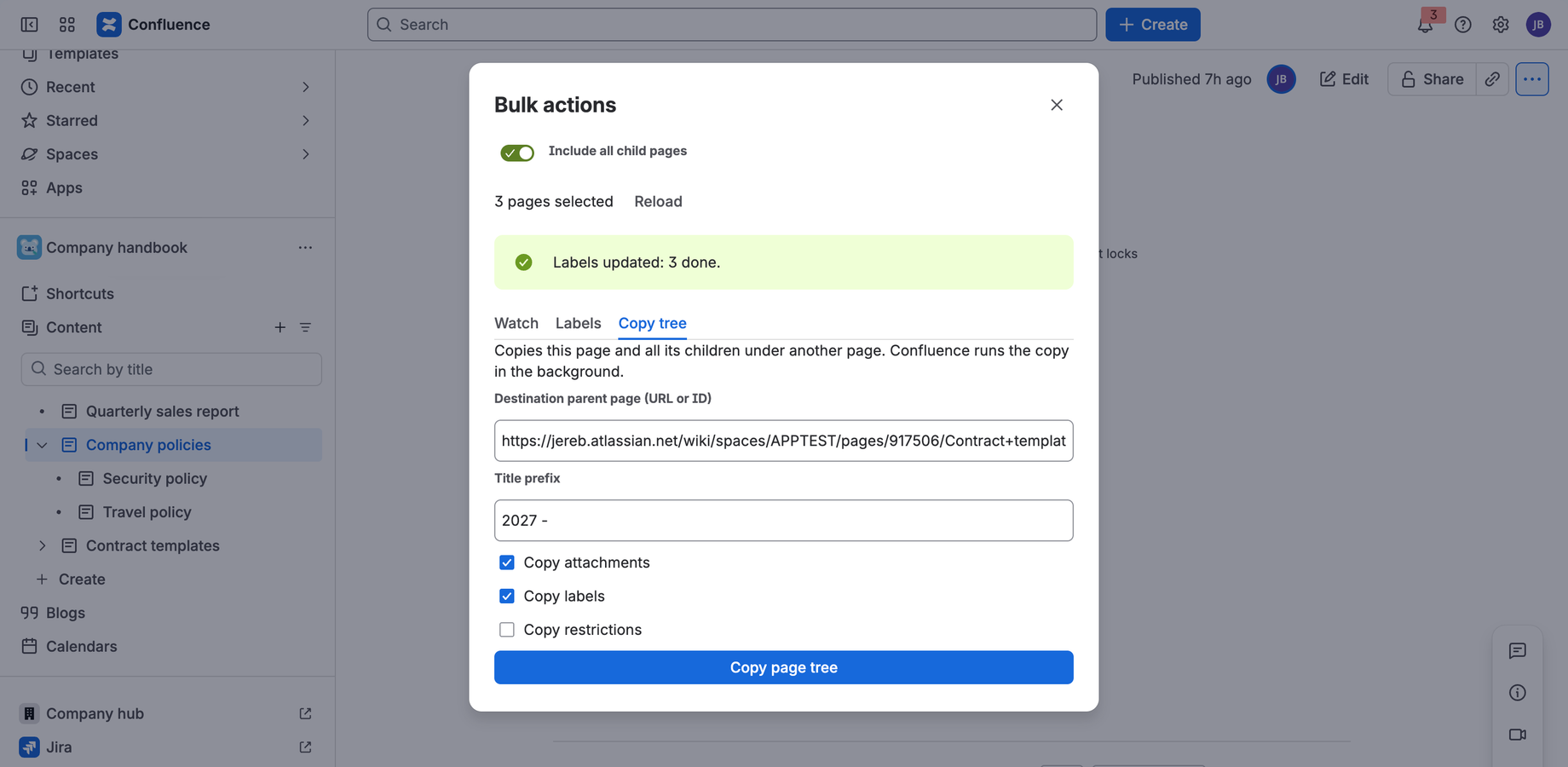This screenshot has height=767, width=1568.
Task: Open the settings gear icon
Action: coord(1501,25)
